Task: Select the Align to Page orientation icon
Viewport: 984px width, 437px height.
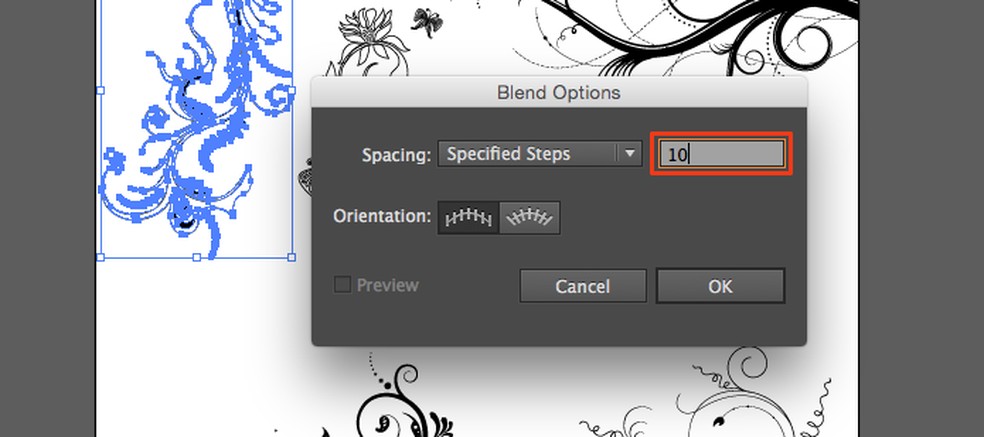Action: 468,217
